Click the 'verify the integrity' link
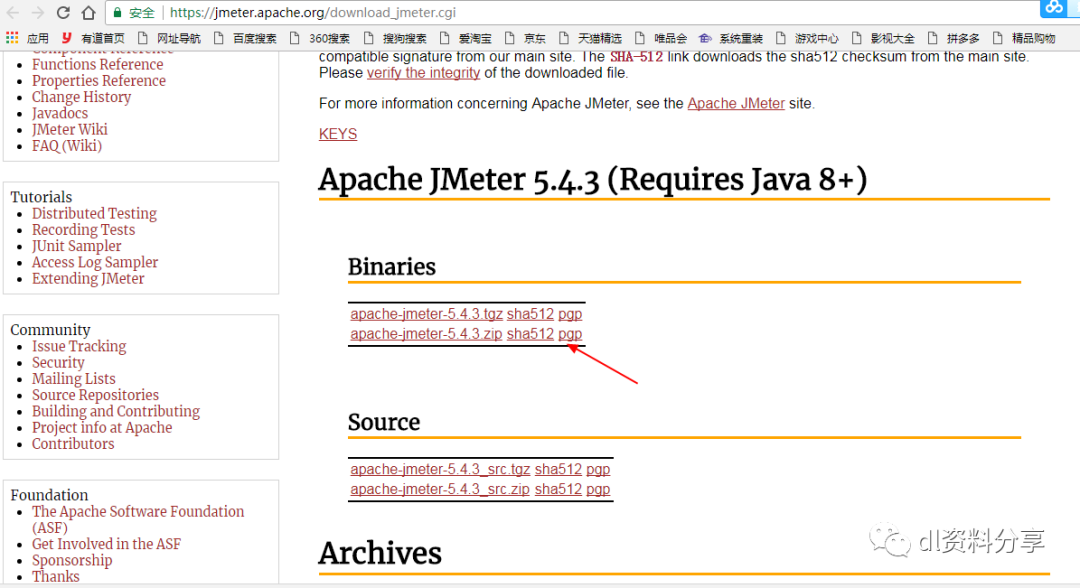This screenshot has height=588, width=1080. (423, 72)
